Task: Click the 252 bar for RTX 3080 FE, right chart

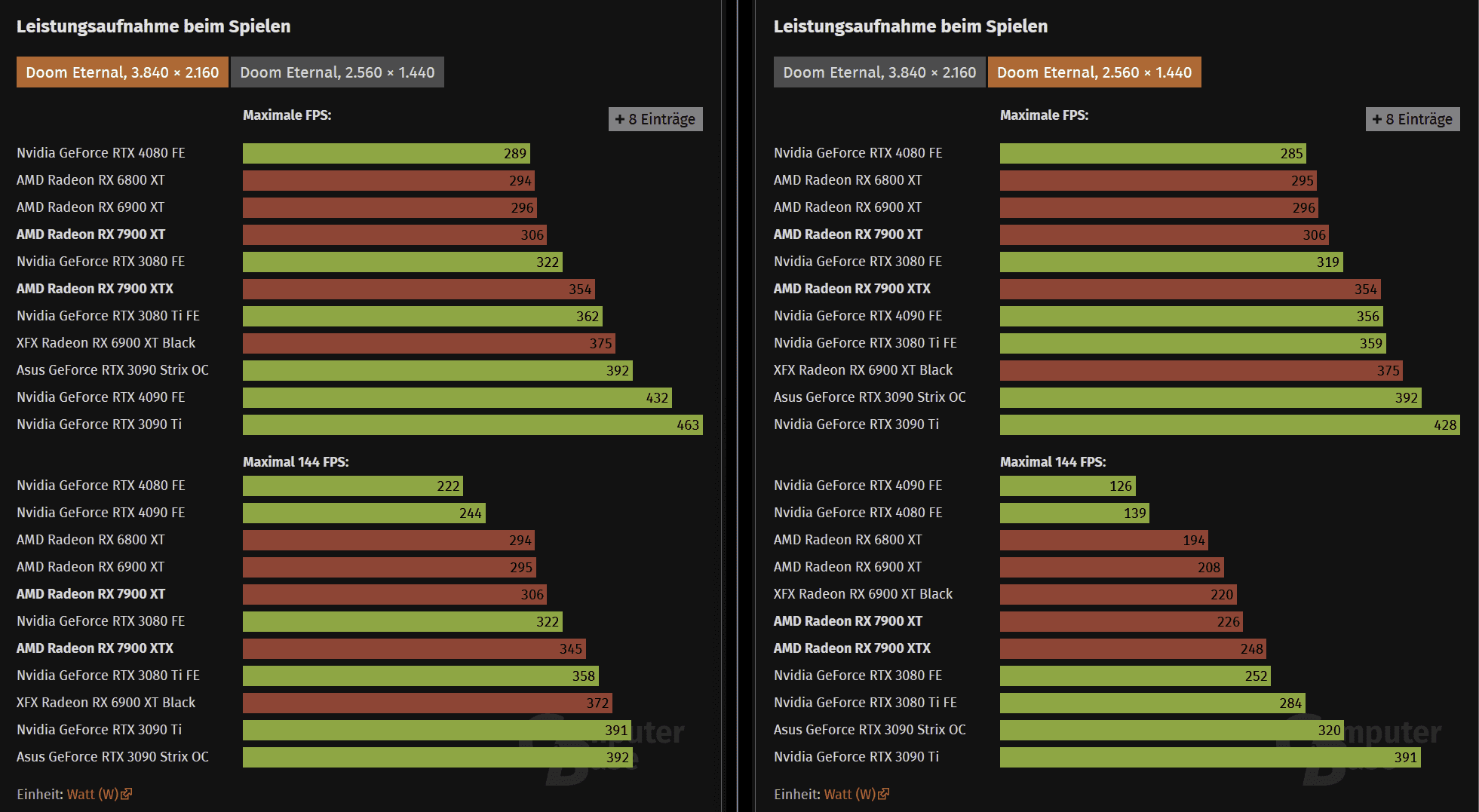Action: point(1136,676)
